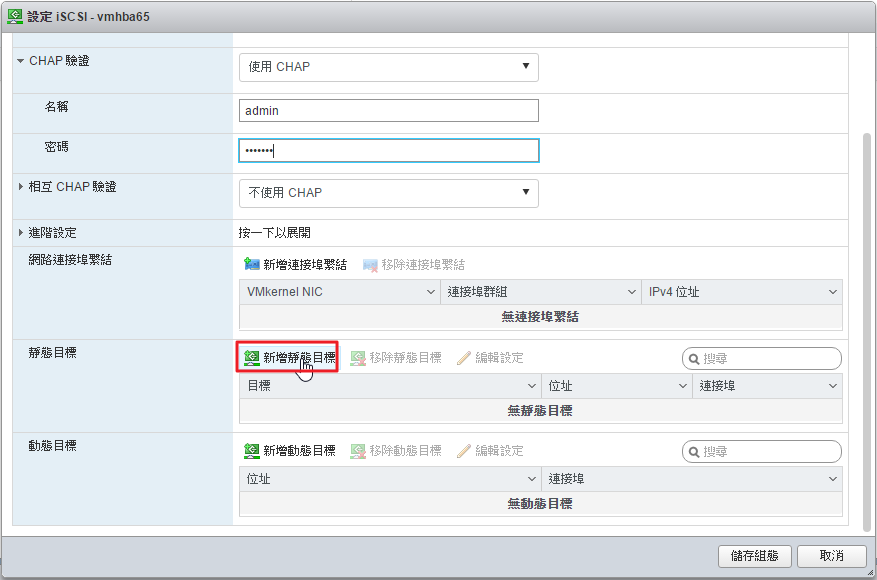Click the 網路連接埠繫結 label
The width and height of the screenshot is (877, 580).
[70, 260]
